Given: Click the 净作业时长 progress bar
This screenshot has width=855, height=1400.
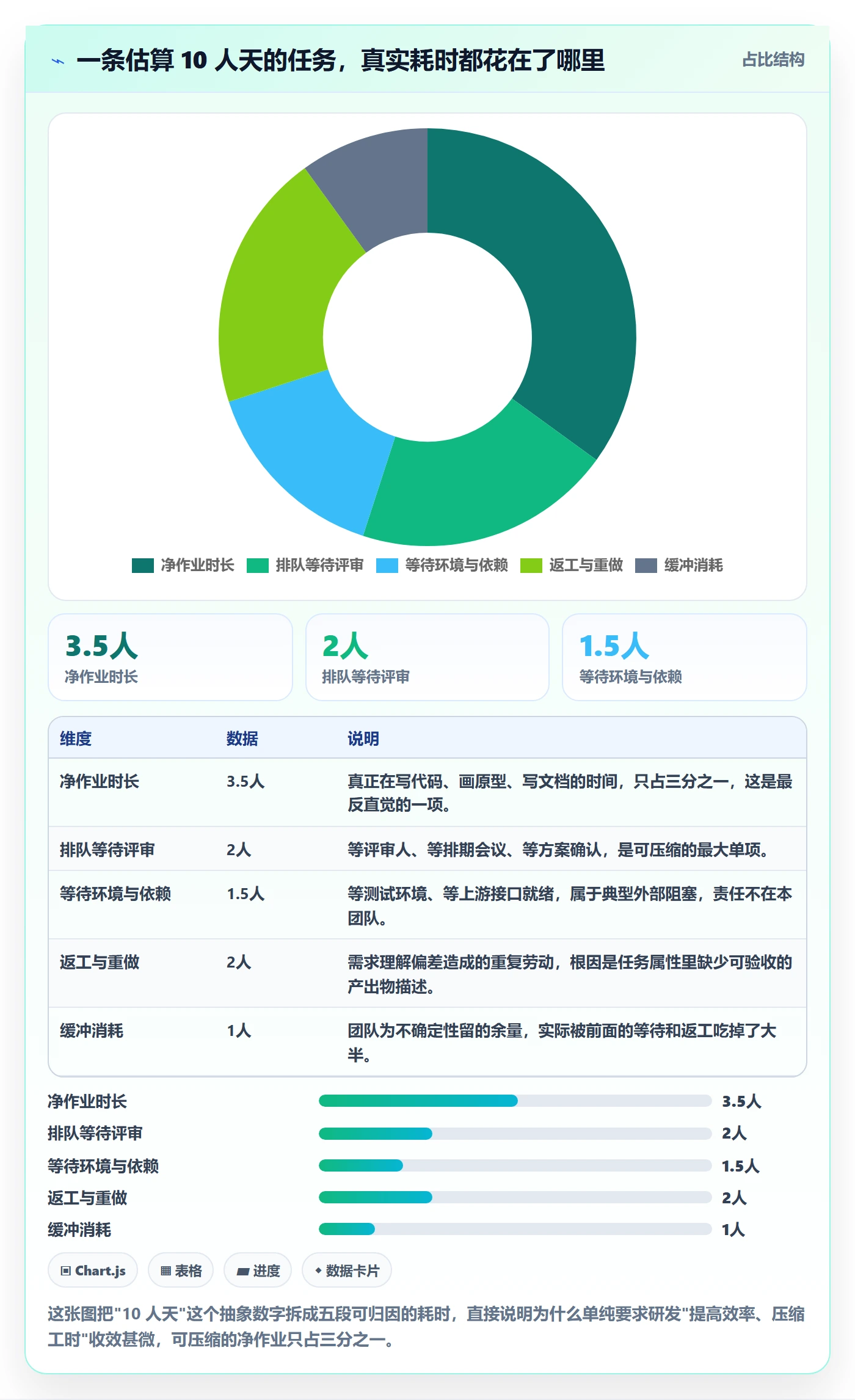Looking at the screenshot, I should tap(515, 1101).
